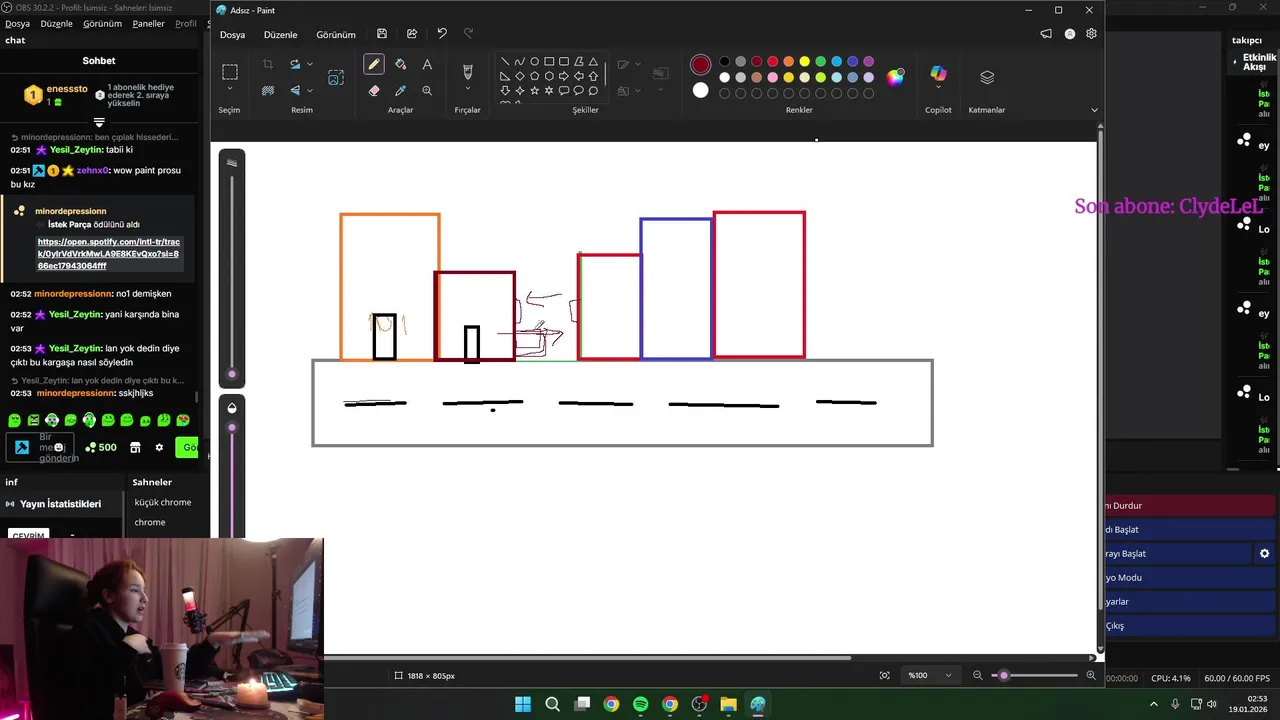The width and height of the screenshot is (1280, 720).
Task: Select chrome scene in OBS
Action: tap(150, 522)
